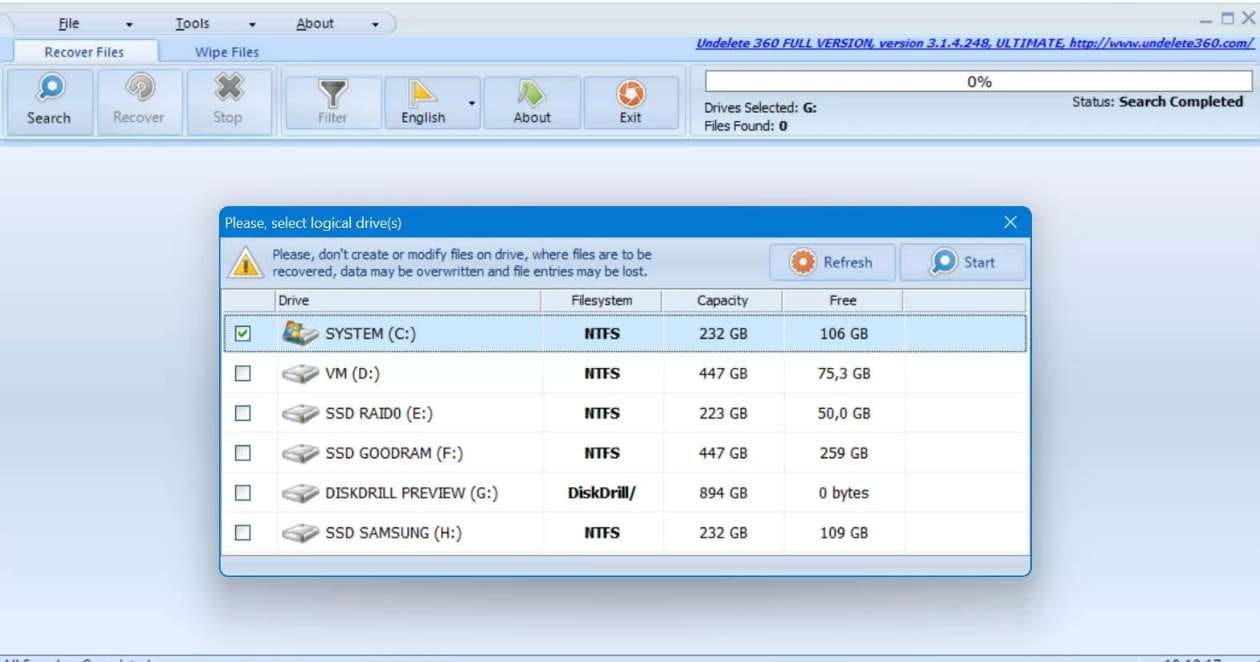This screenshot has width=1260, height=662.
Task: Click the 75,3 GB free value
Action: coord(844,374)
